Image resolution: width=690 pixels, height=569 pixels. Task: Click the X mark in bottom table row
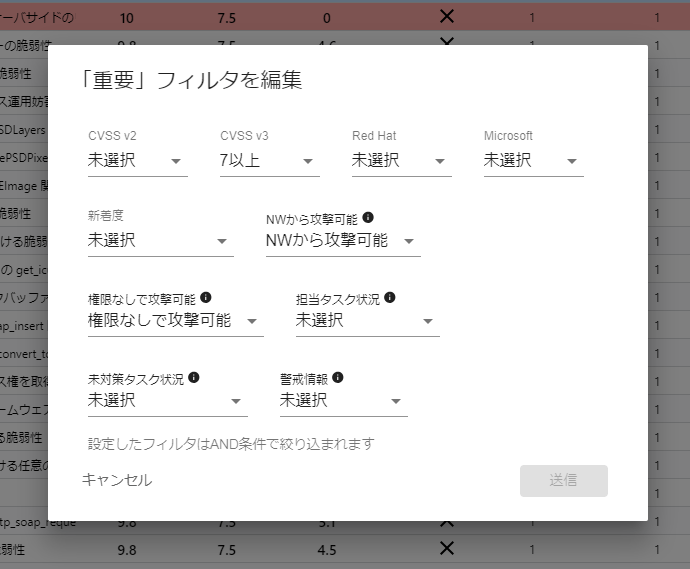pos(447,548)
